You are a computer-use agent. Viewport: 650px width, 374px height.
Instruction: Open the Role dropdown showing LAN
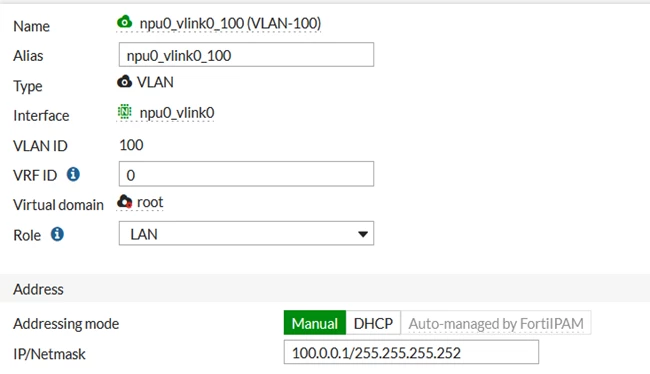coord(246,233)
